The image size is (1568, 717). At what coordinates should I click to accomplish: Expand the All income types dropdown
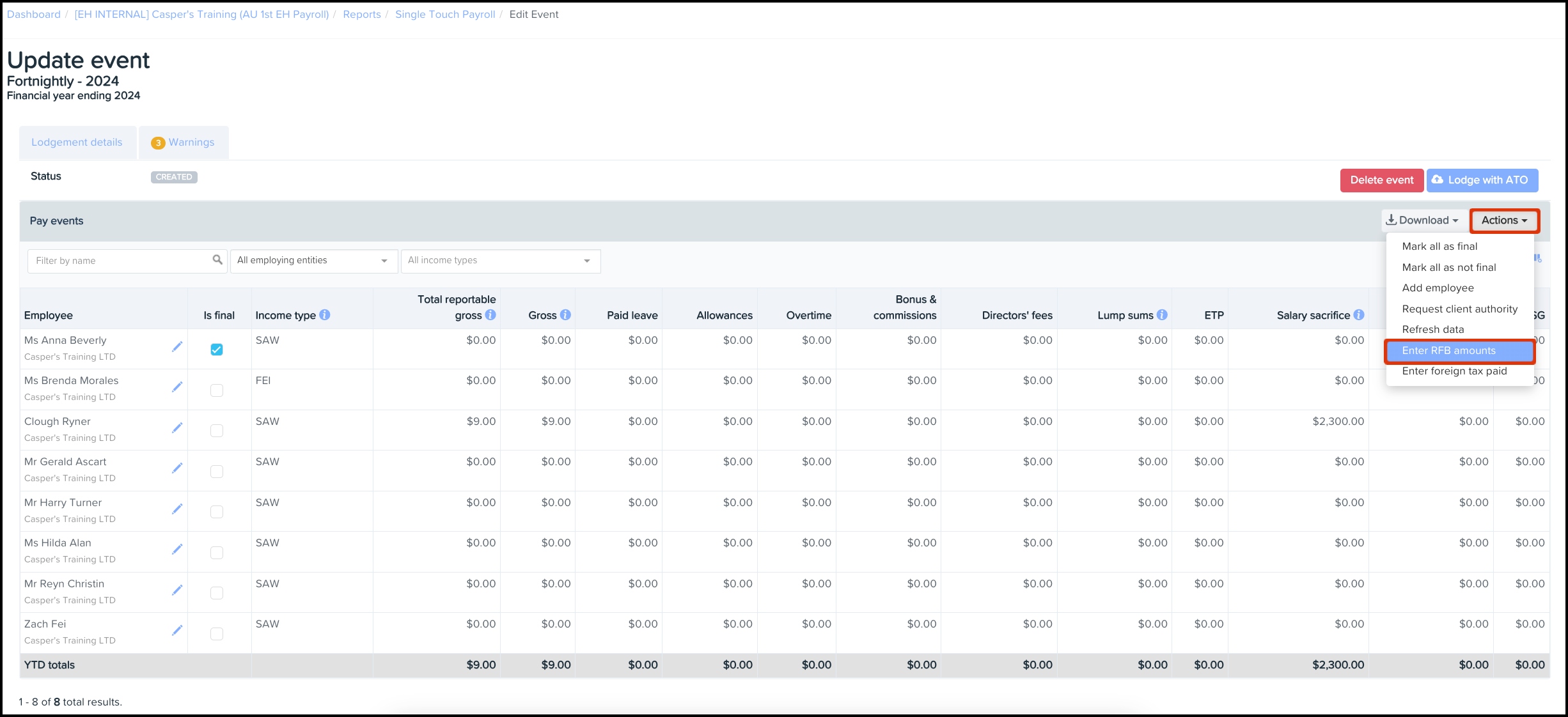point(500,261)
